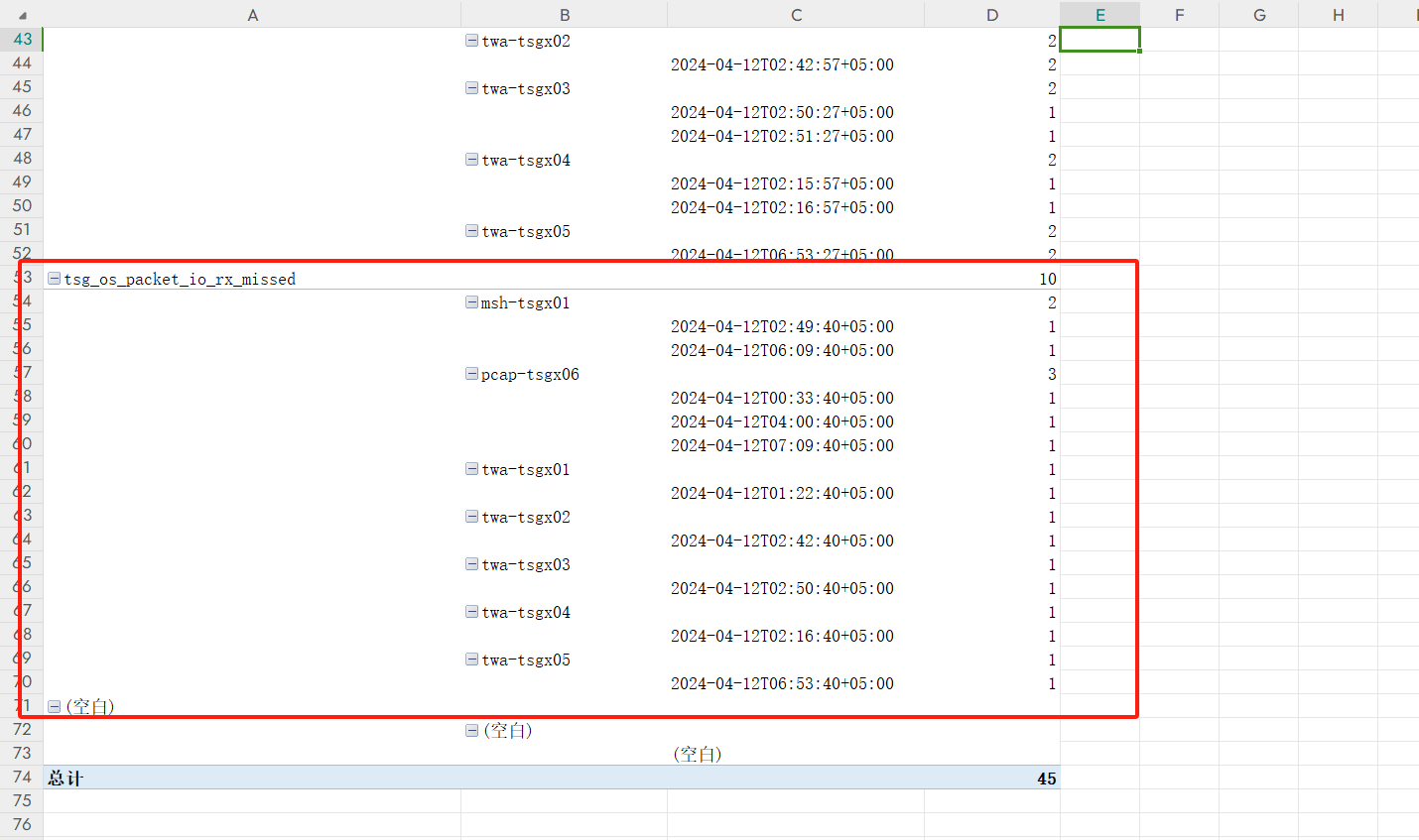Click the 2024-04-12T07:09:40+05:00 timestamp cell
Image resolution: width=1419 pixels, height=840 pixels.
click(782, 445)
